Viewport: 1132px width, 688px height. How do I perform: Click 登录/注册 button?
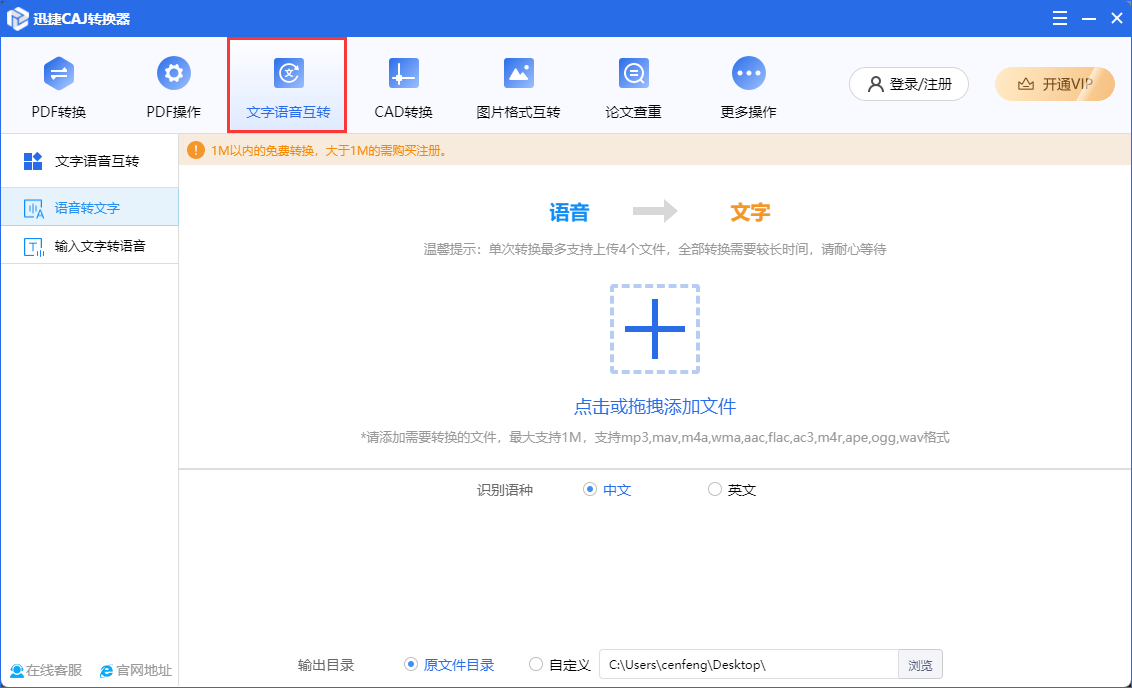(909, 84)
